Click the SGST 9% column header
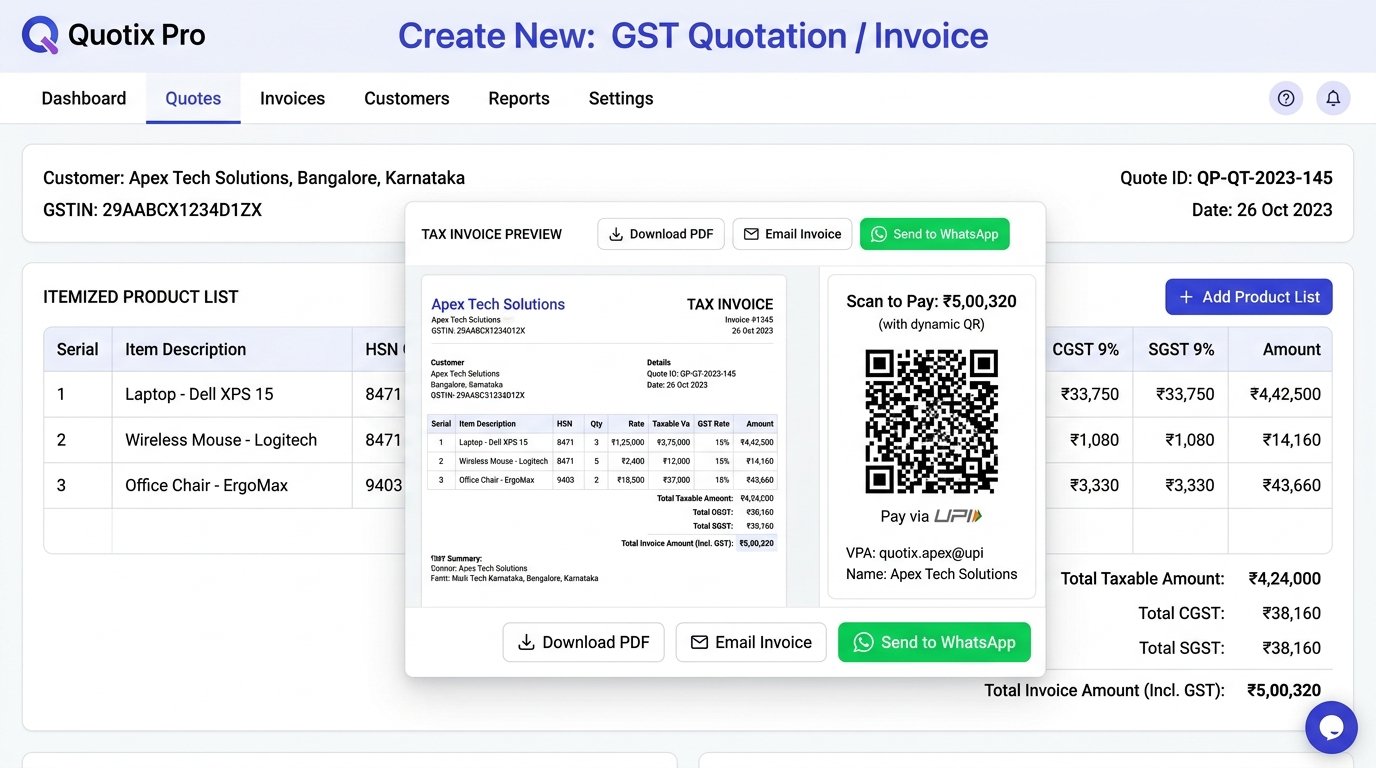The image size is (1376, 768). click(1181, 349)
